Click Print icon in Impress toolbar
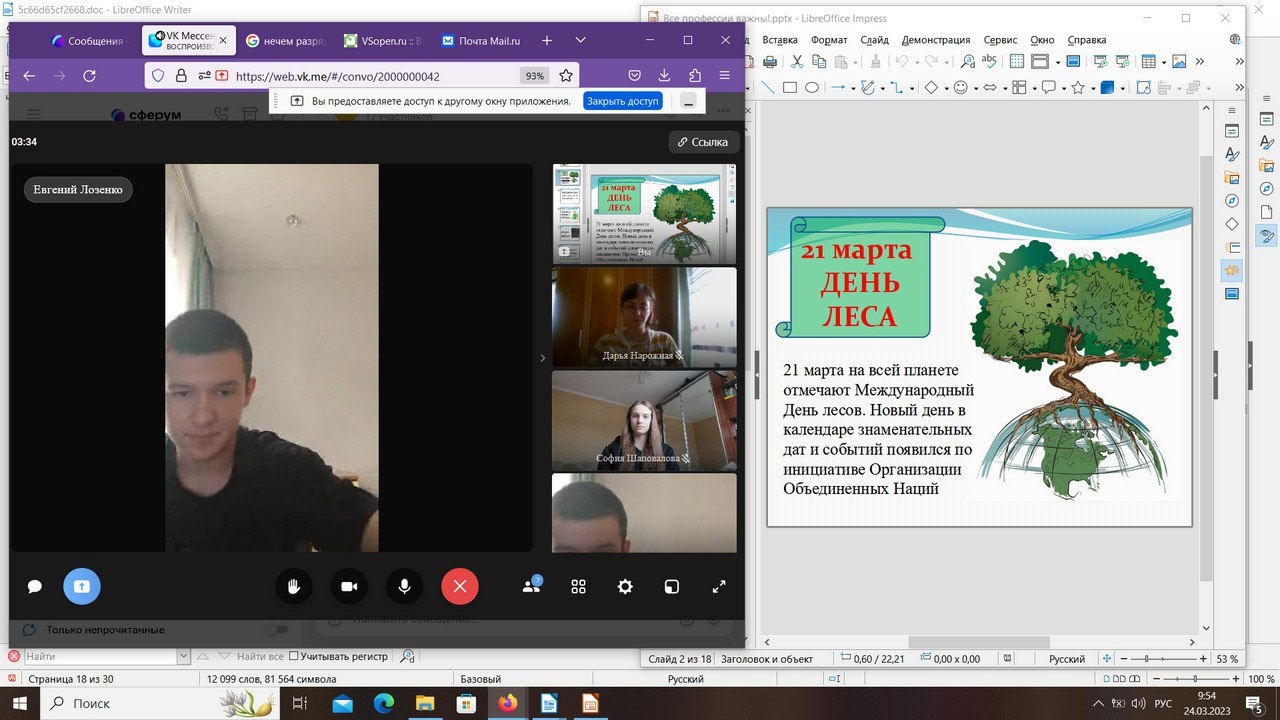 click(x=769, y=61)
